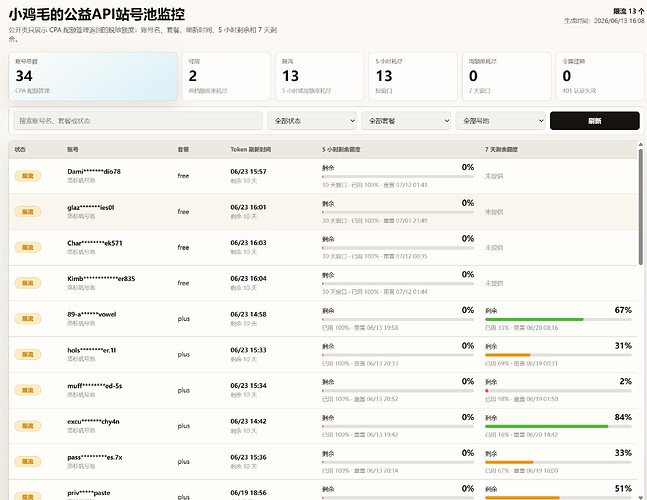Click the 7-day quota bar showing 84%

click(x=558, y=426)
